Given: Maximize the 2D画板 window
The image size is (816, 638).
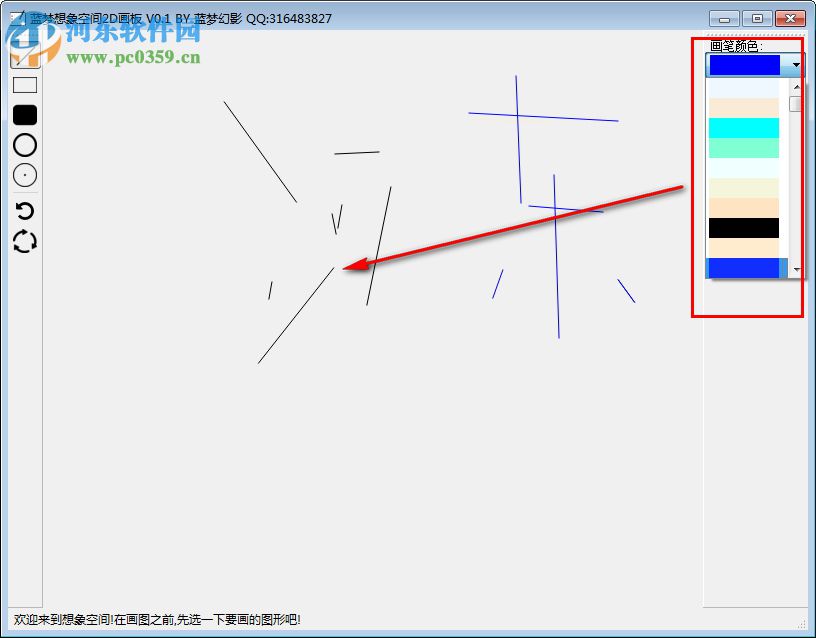Looking at the screenshot, I should (x=755, y=17).
